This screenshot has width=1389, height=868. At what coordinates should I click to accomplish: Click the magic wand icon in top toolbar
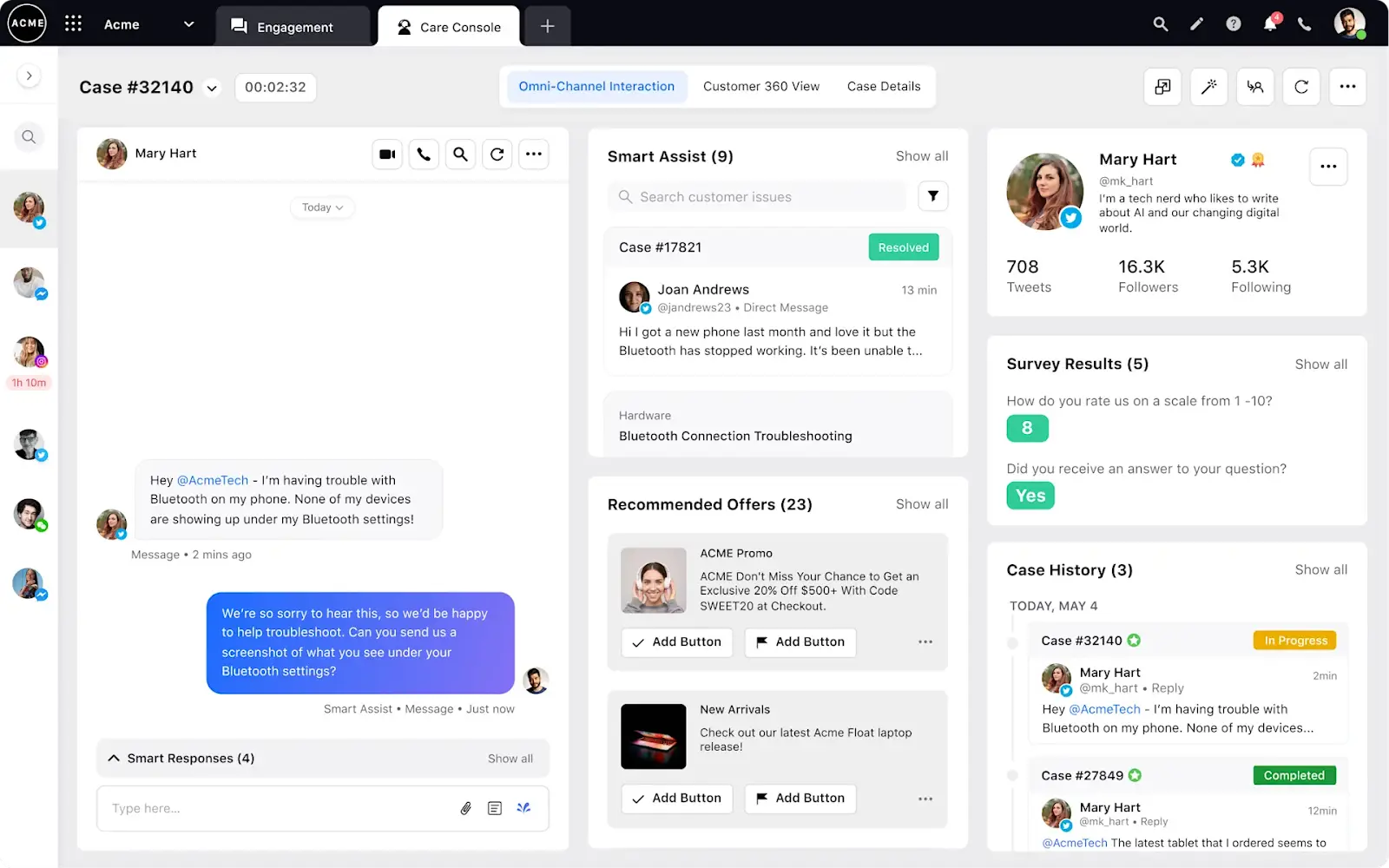point(1208,86)
